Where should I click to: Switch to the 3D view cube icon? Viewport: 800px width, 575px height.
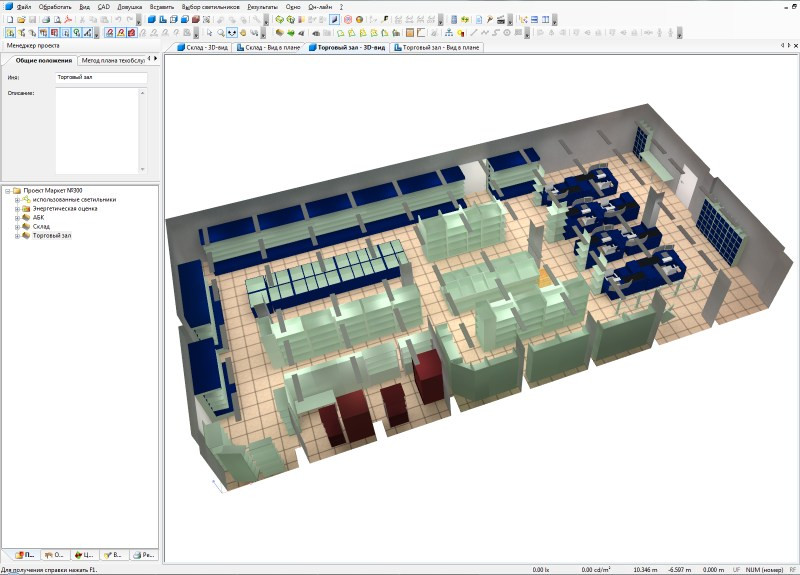click(x=152, y=19)
